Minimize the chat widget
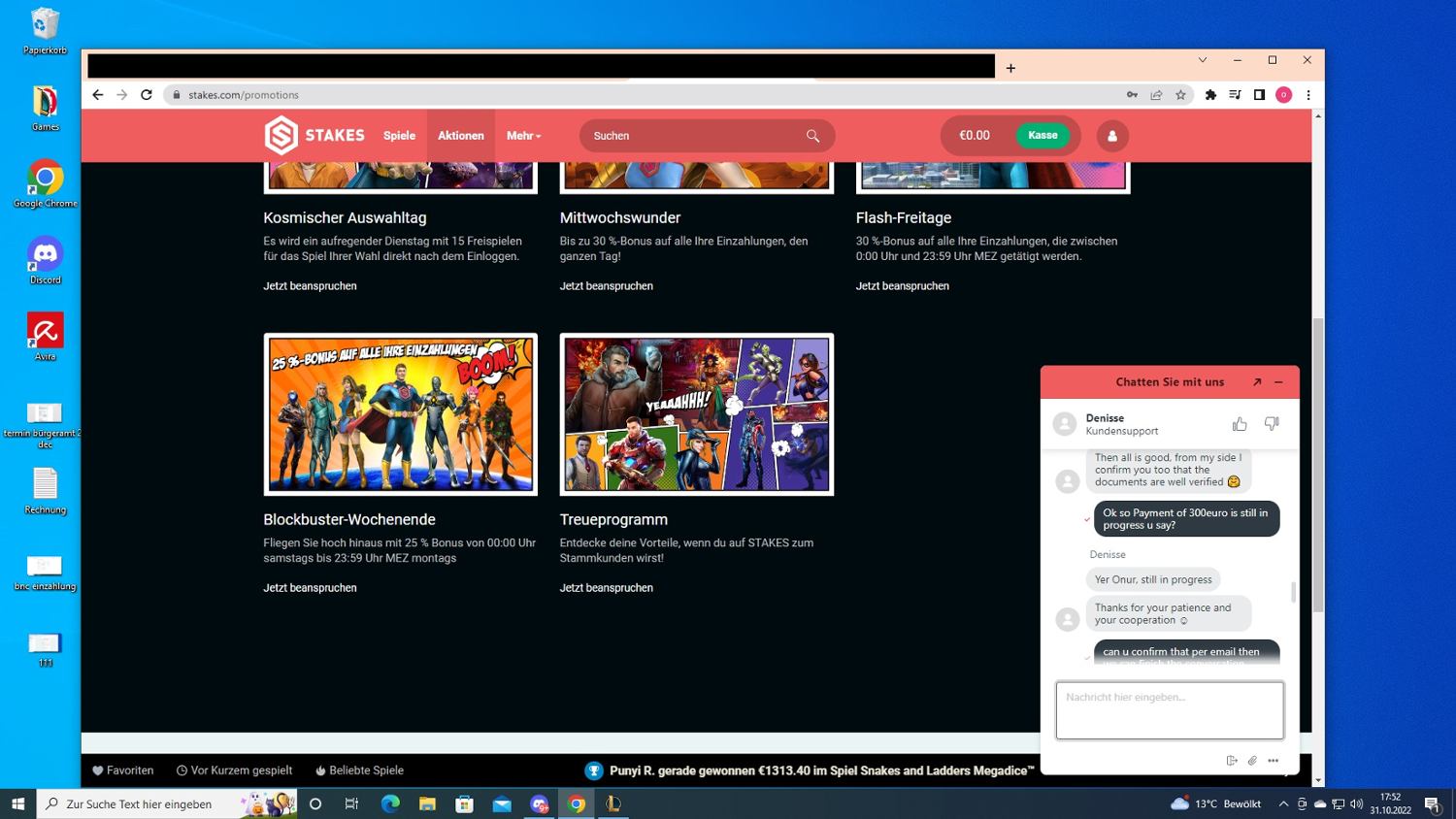Screen dimensions: 1456x819 [x=1278, y=382]
